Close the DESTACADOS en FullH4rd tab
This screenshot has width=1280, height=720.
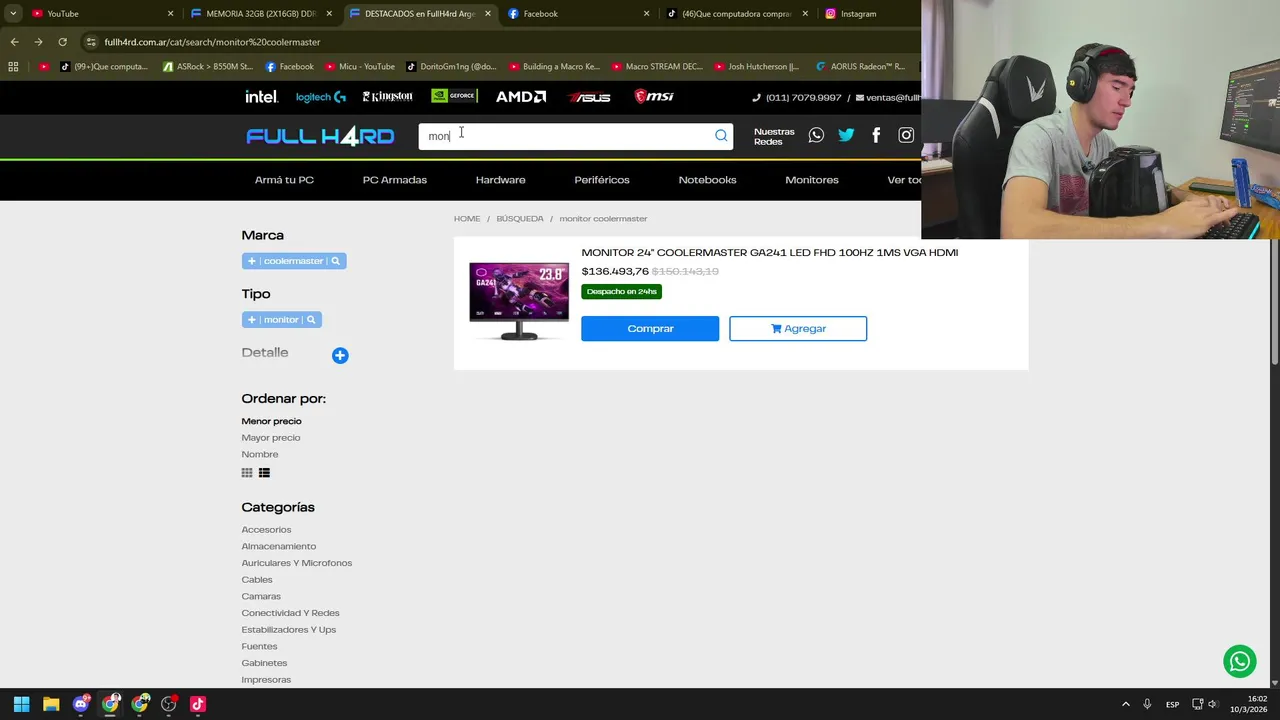coord(488,14)
